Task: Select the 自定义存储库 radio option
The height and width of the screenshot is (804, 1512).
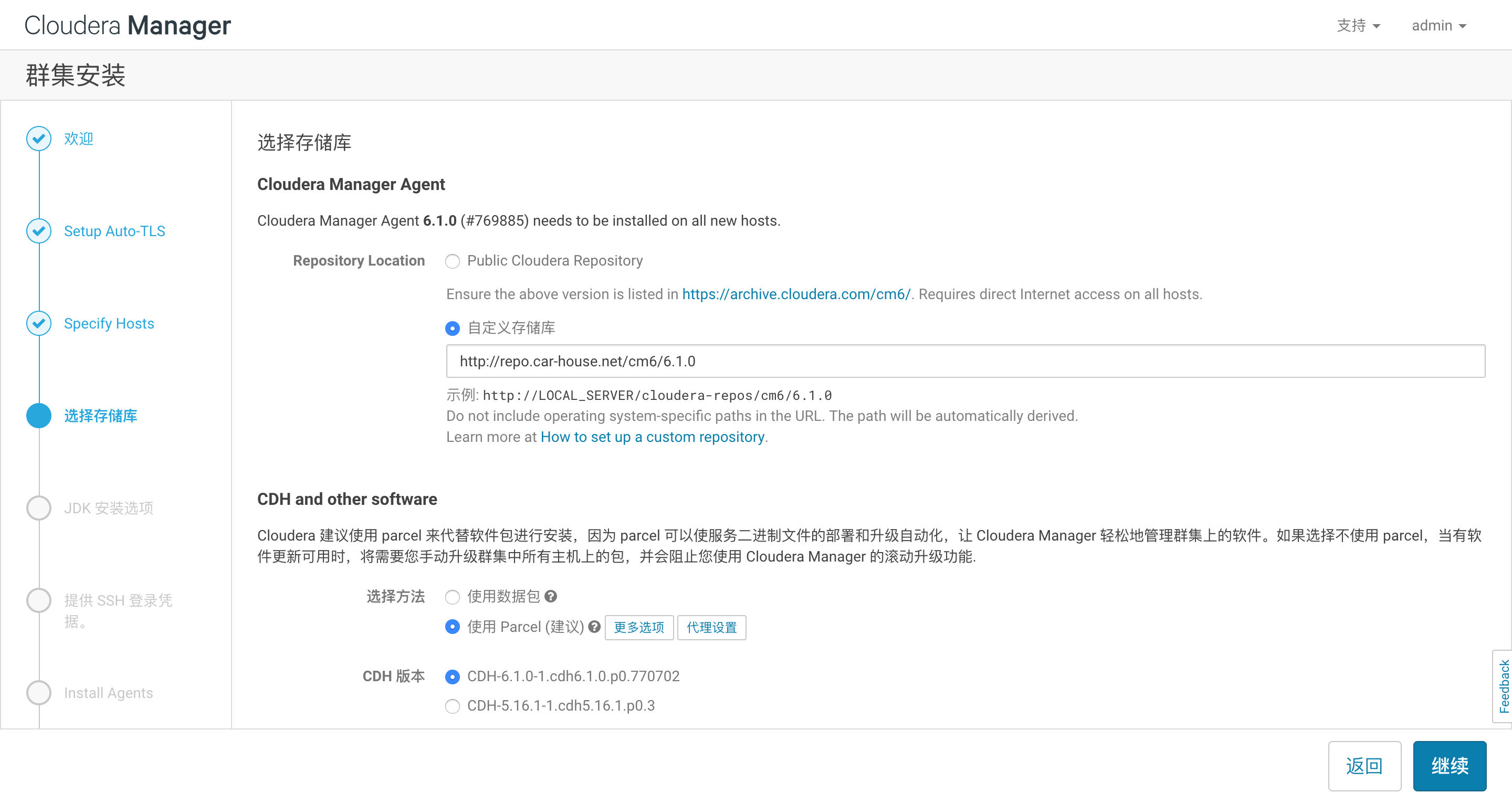Action: coord(452,328)
